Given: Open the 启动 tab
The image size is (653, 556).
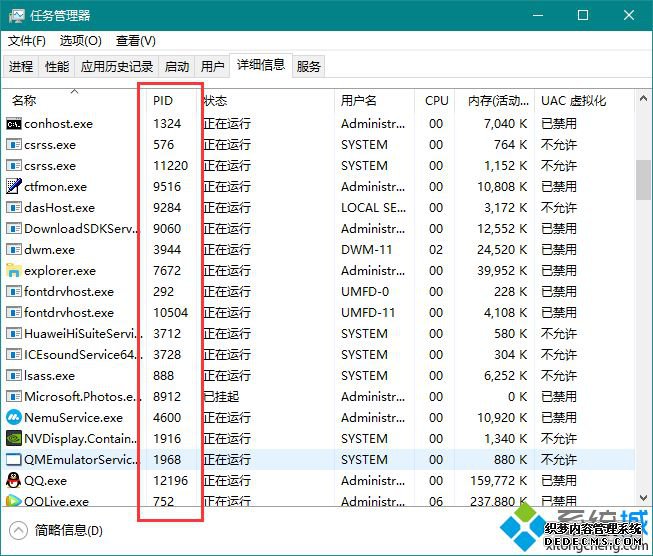Looking at the screenshot, I should [177, 67].
